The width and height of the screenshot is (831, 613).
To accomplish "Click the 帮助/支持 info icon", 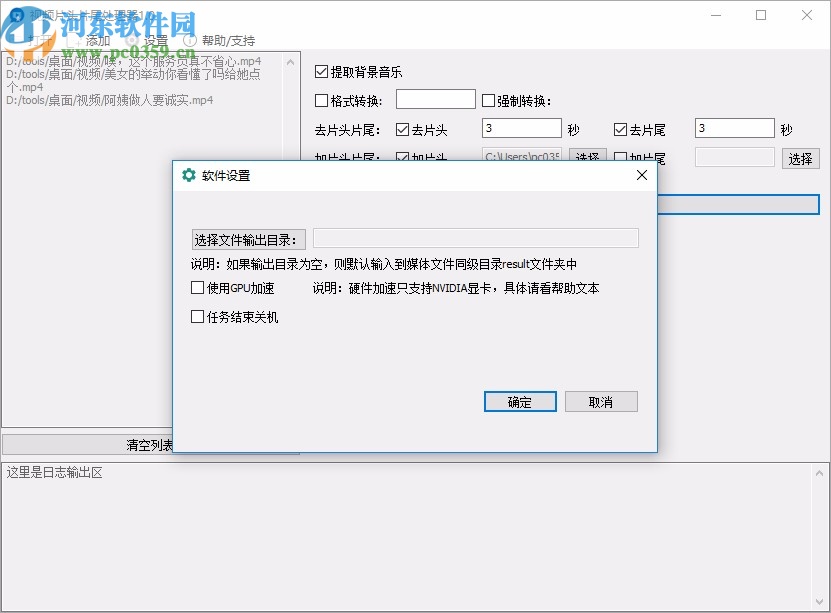I will pos(190,40).
